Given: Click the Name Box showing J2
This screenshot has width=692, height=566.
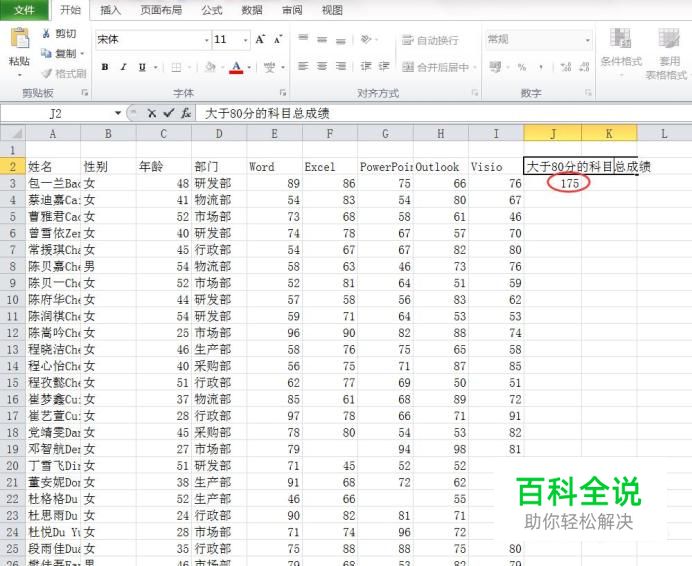Looking at the screenshot, I should [x=56, y=113].
